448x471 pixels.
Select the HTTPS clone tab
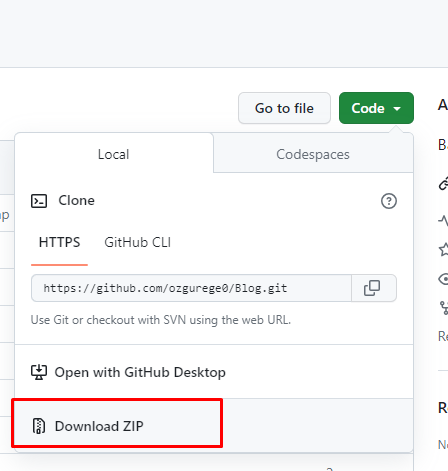click(x=59, y=242)
